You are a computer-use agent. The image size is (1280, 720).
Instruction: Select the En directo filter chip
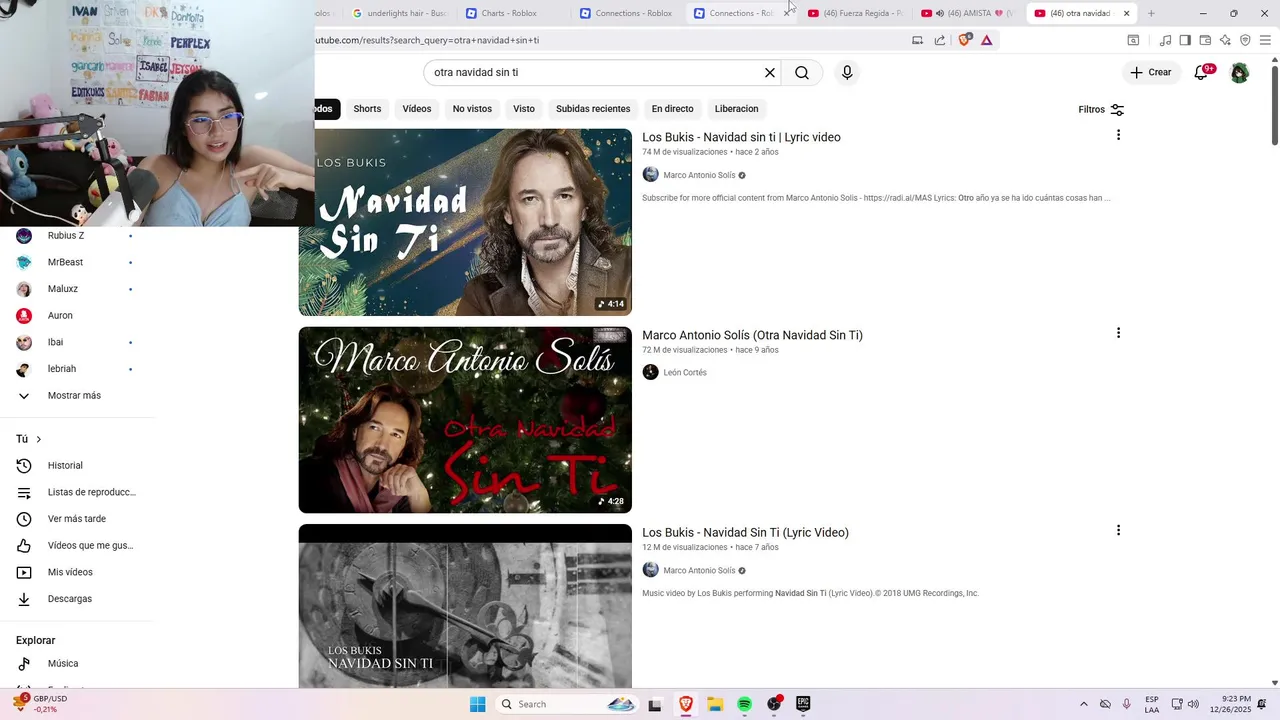point(672,109)
